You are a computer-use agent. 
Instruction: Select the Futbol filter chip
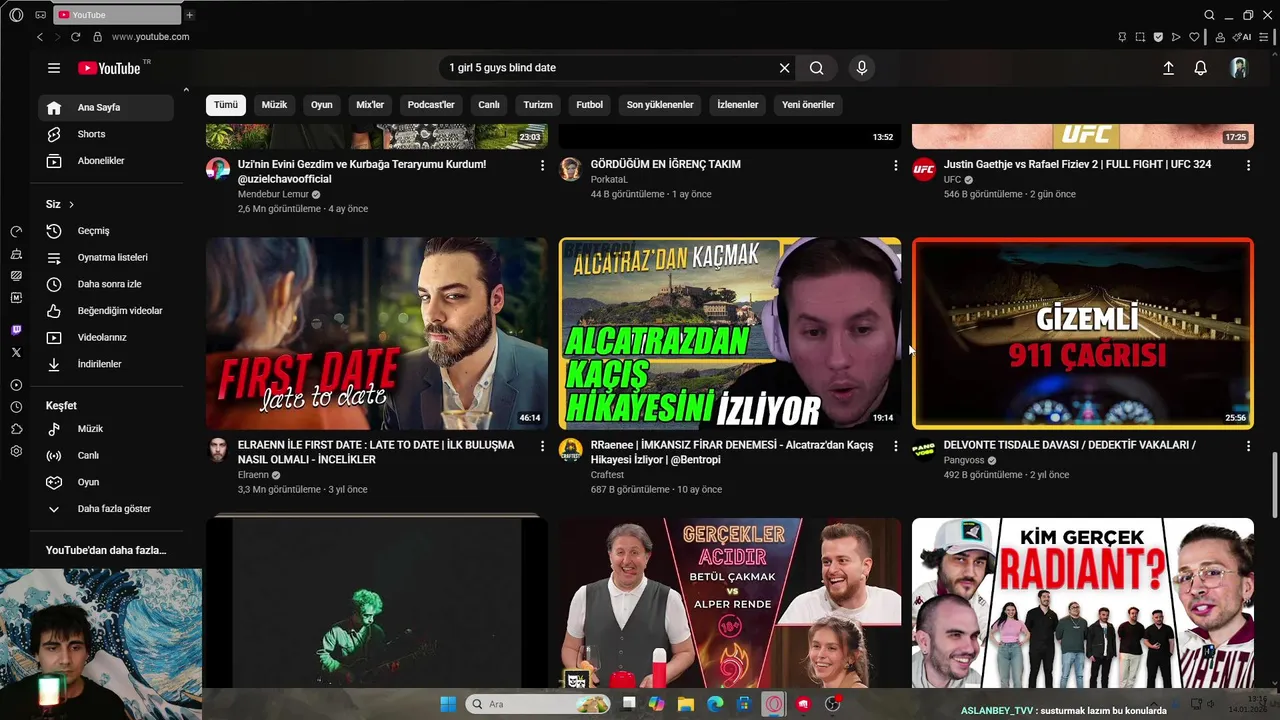590,105
